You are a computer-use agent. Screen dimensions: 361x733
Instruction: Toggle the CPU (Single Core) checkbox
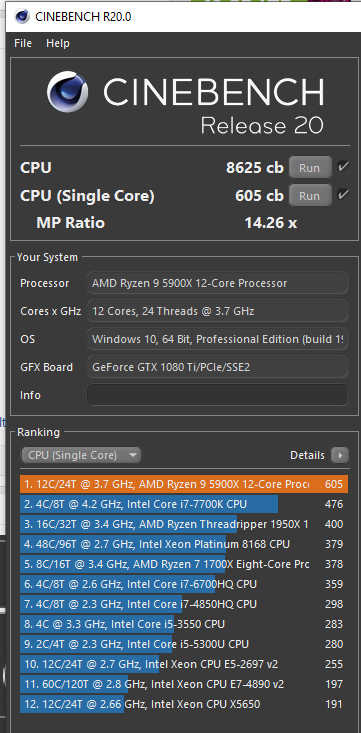tap(343, 195)
